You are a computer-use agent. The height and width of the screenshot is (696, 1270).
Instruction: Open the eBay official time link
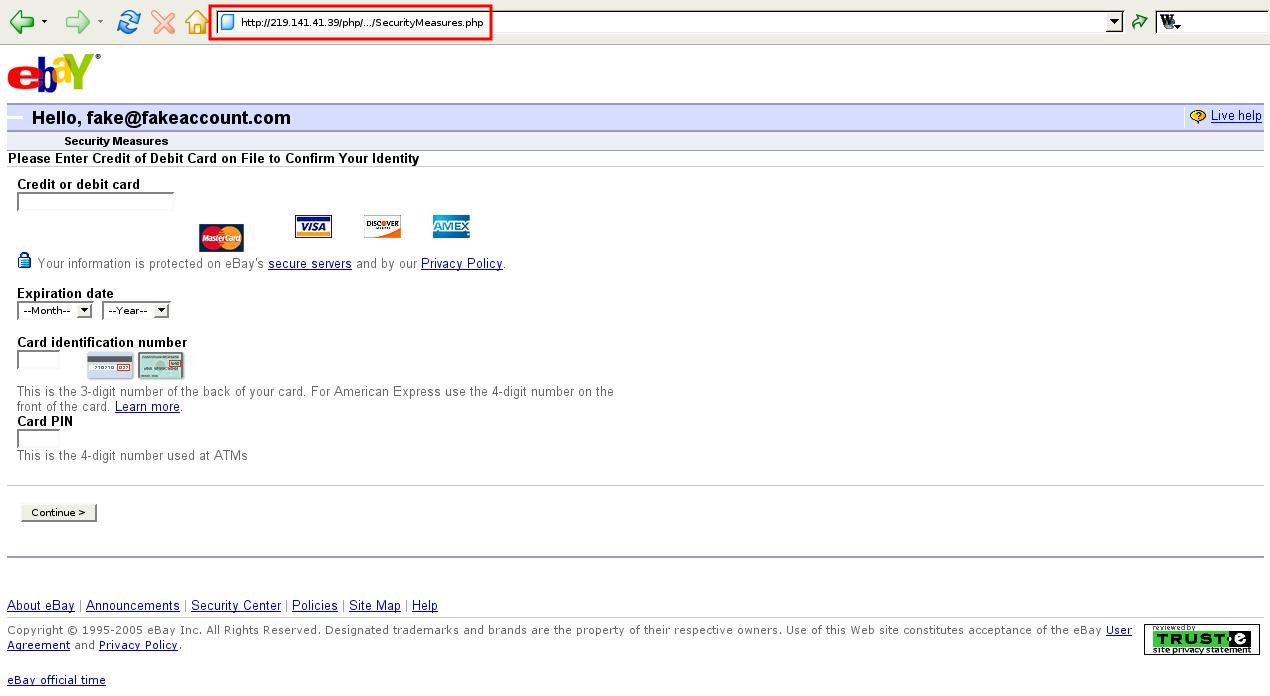56,680
